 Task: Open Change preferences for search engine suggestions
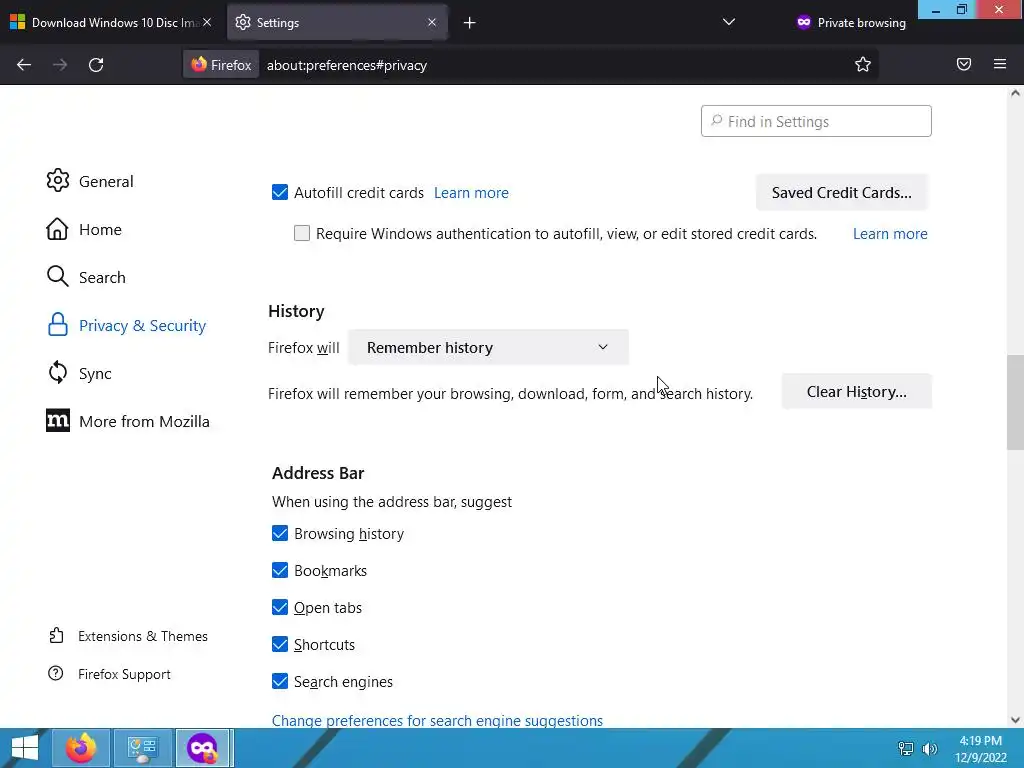coord(437,720)
